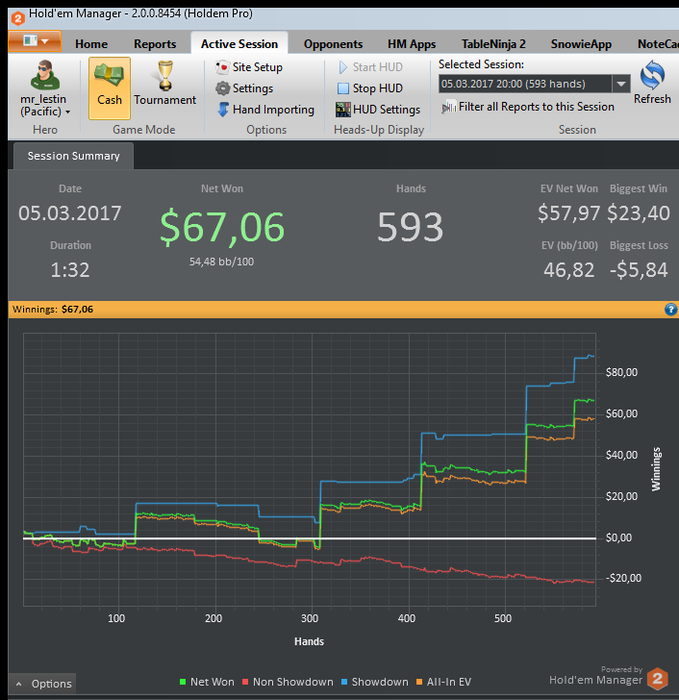Go to the Opponents tab

[333, 44]
